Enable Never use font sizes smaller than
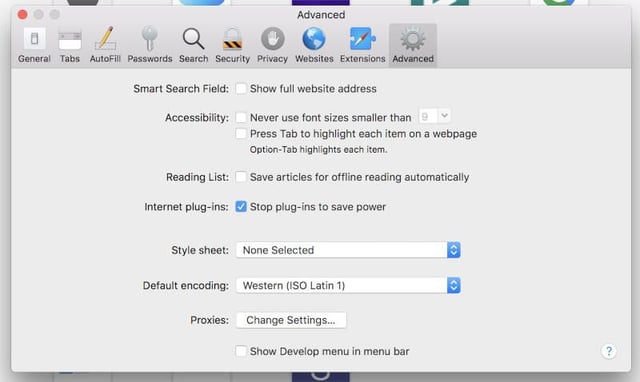This screenshot has width=640, height=382. 241,118
